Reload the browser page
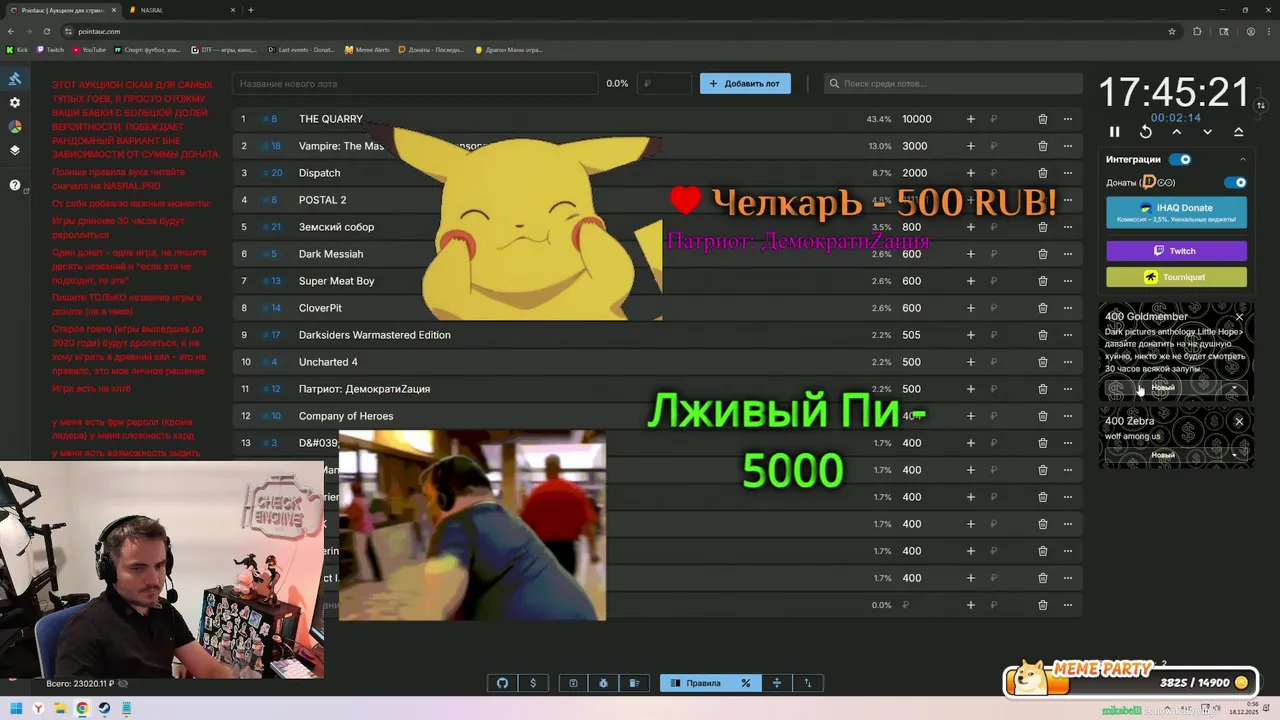The image size is (1280, 720). [x=46, y=31]
